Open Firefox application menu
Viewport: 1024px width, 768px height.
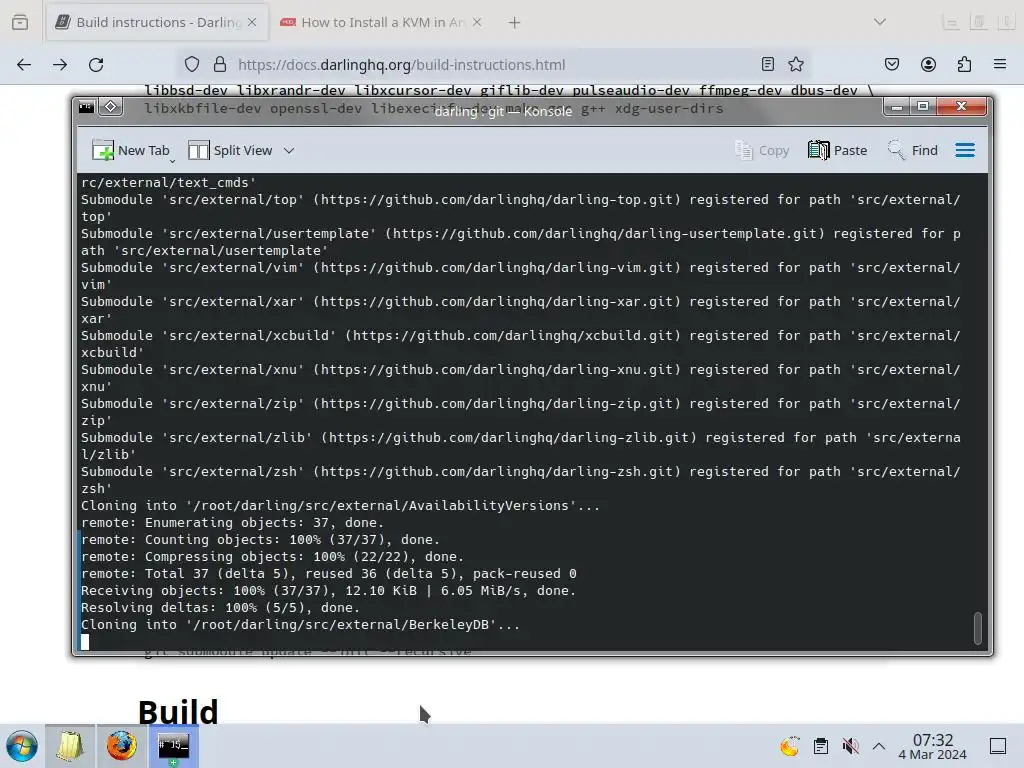[x=1000, y=64]
